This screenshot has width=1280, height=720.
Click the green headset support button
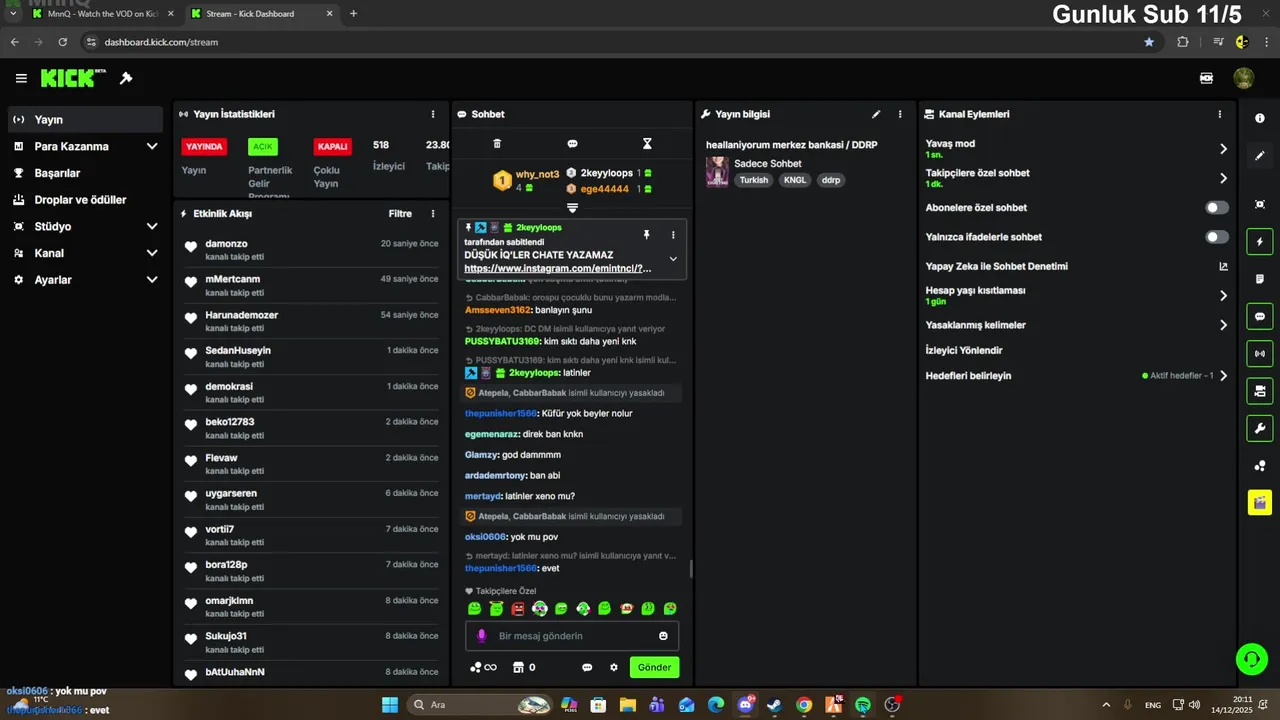click(1251, 658)
